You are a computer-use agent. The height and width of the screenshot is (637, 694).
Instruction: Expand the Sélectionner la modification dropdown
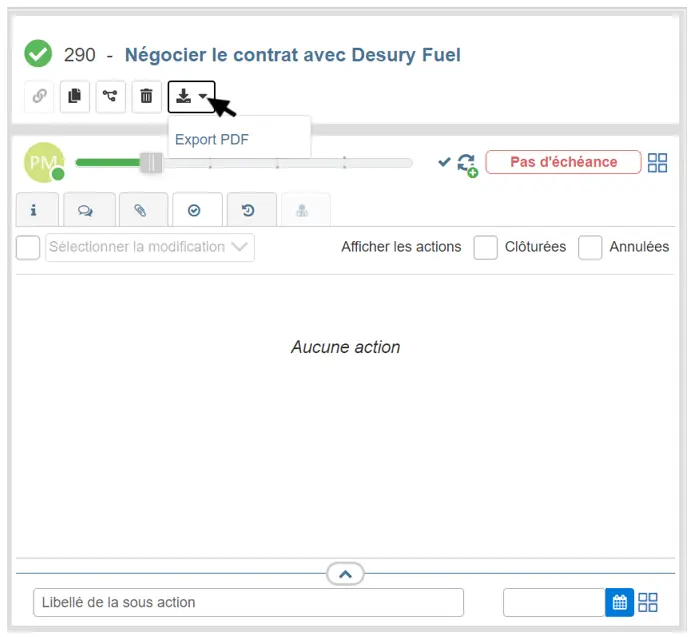150,247
